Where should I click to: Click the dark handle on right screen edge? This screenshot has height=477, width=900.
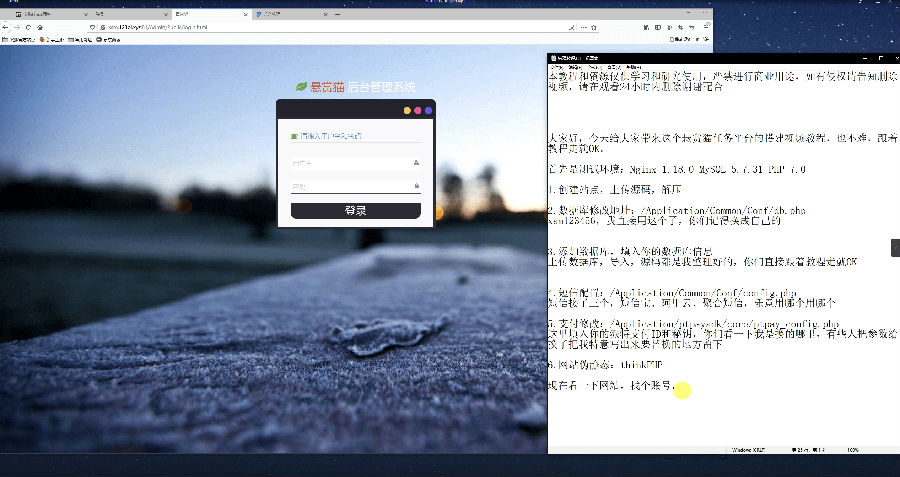[895, 247]
